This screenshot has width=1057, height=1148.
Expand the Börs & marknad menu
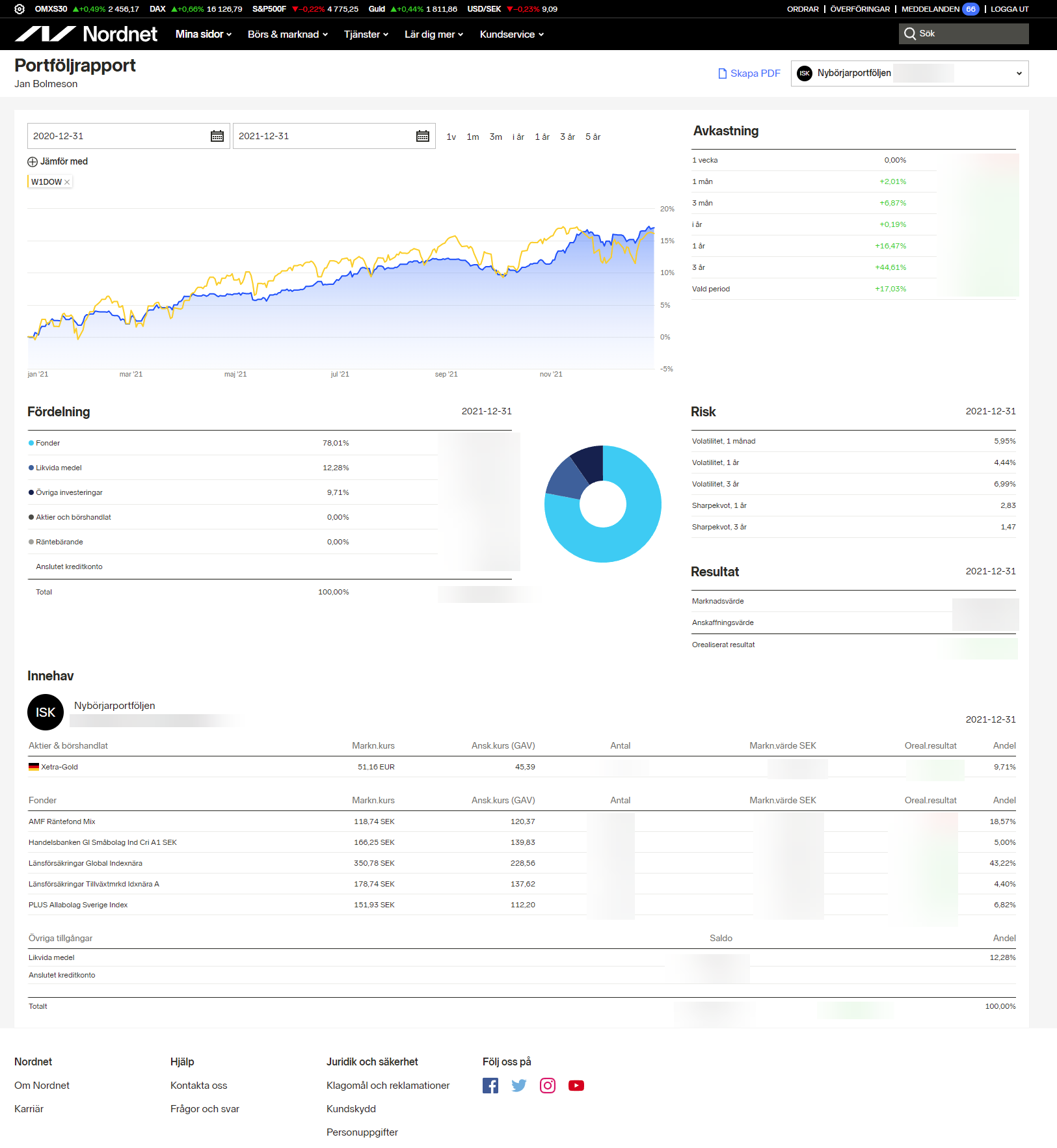(x=288, y=34)
